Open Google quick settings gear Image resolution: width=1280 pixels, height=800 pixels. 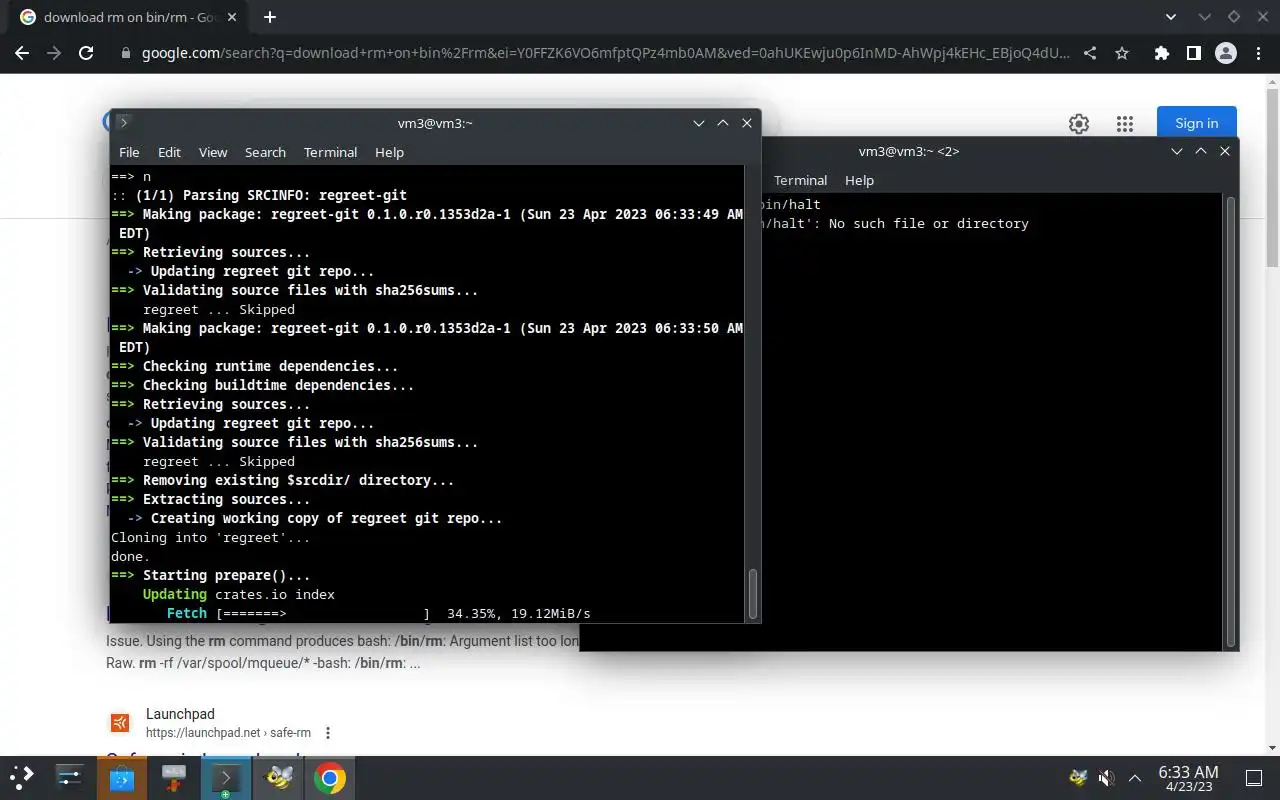click(1079, 124)
